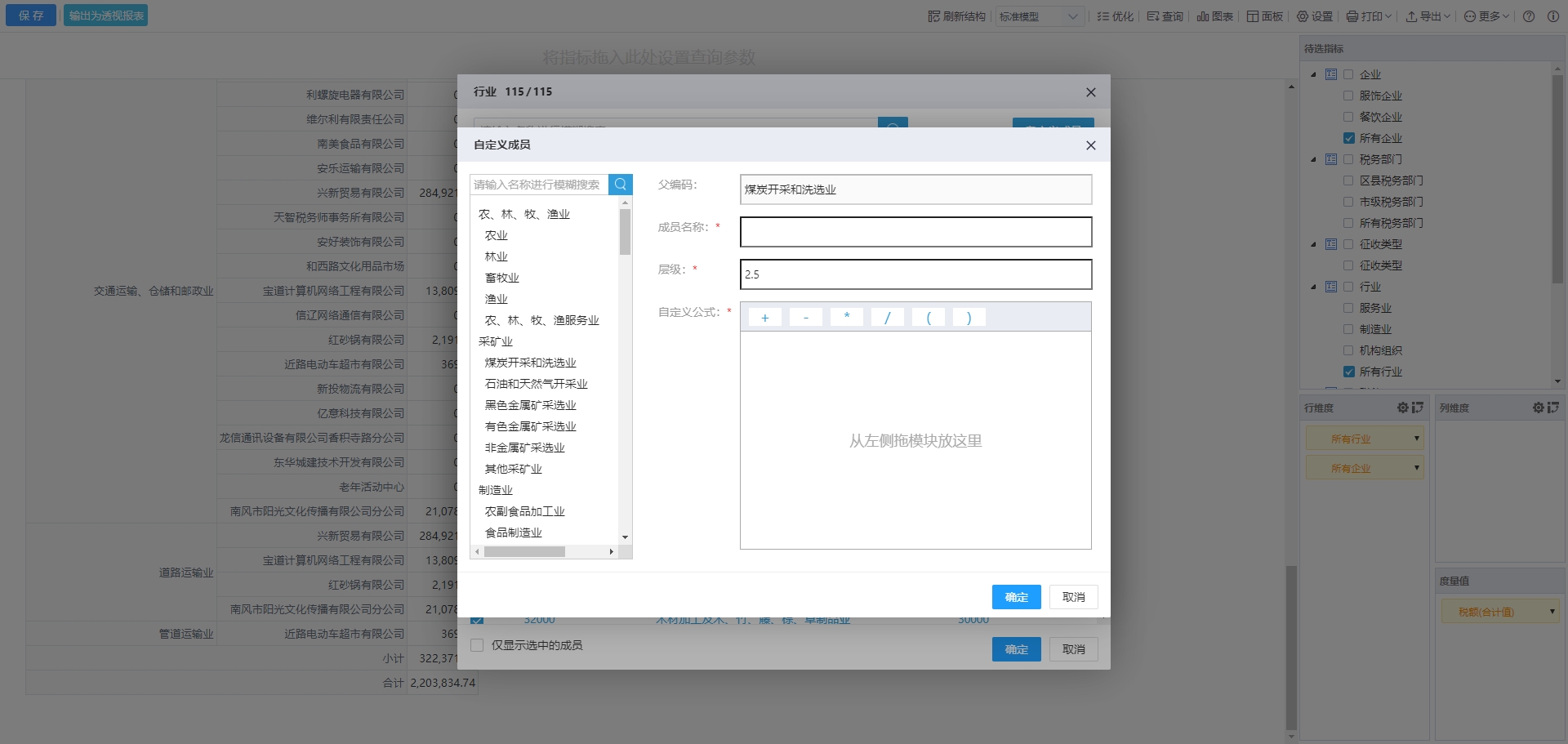Uncheck the 所有企业 checkbox

point(1349,138)
